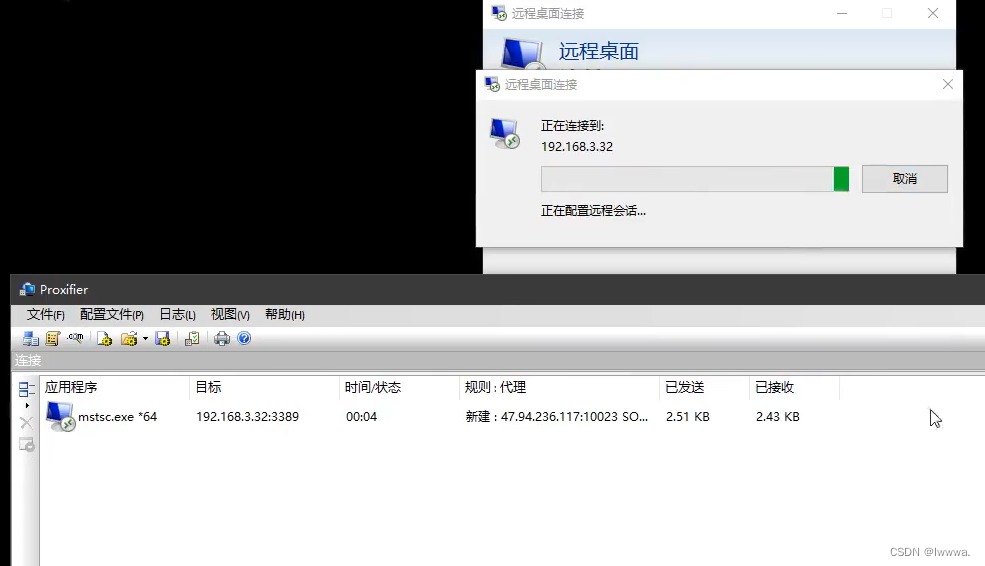Sort by 规则 : 代理 column header

(x=559, y=387)
